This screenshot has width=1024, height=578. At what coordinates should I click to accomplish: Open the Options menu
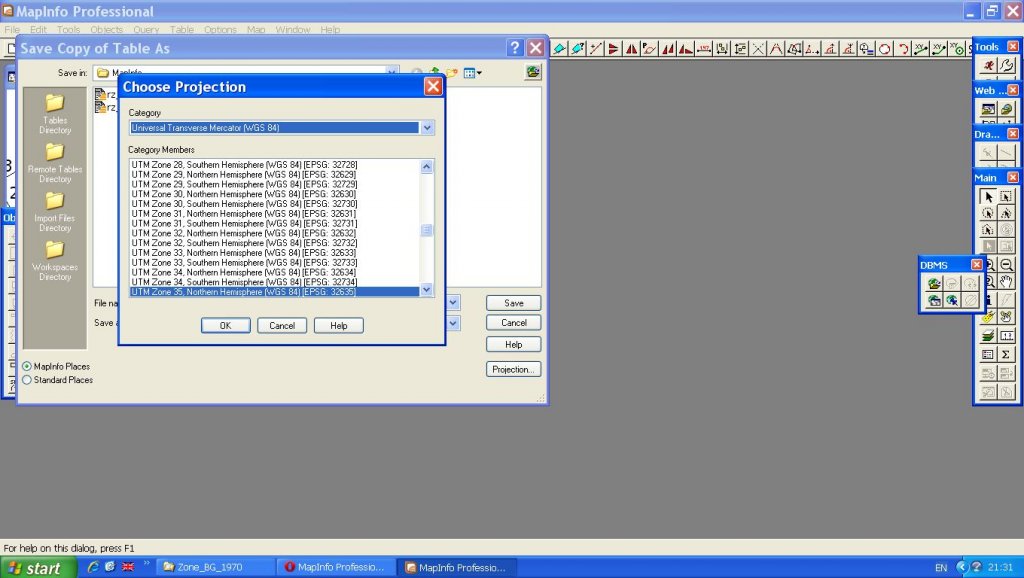220,29
